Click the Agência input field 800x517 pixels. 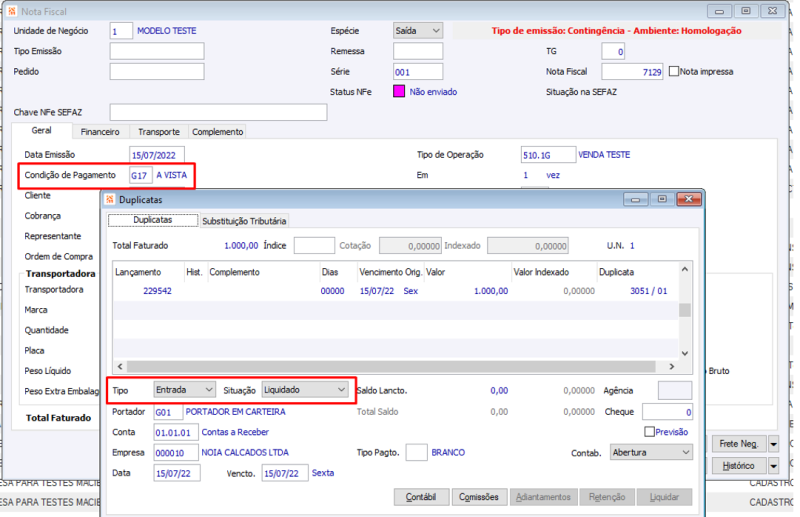pos(675,390)
